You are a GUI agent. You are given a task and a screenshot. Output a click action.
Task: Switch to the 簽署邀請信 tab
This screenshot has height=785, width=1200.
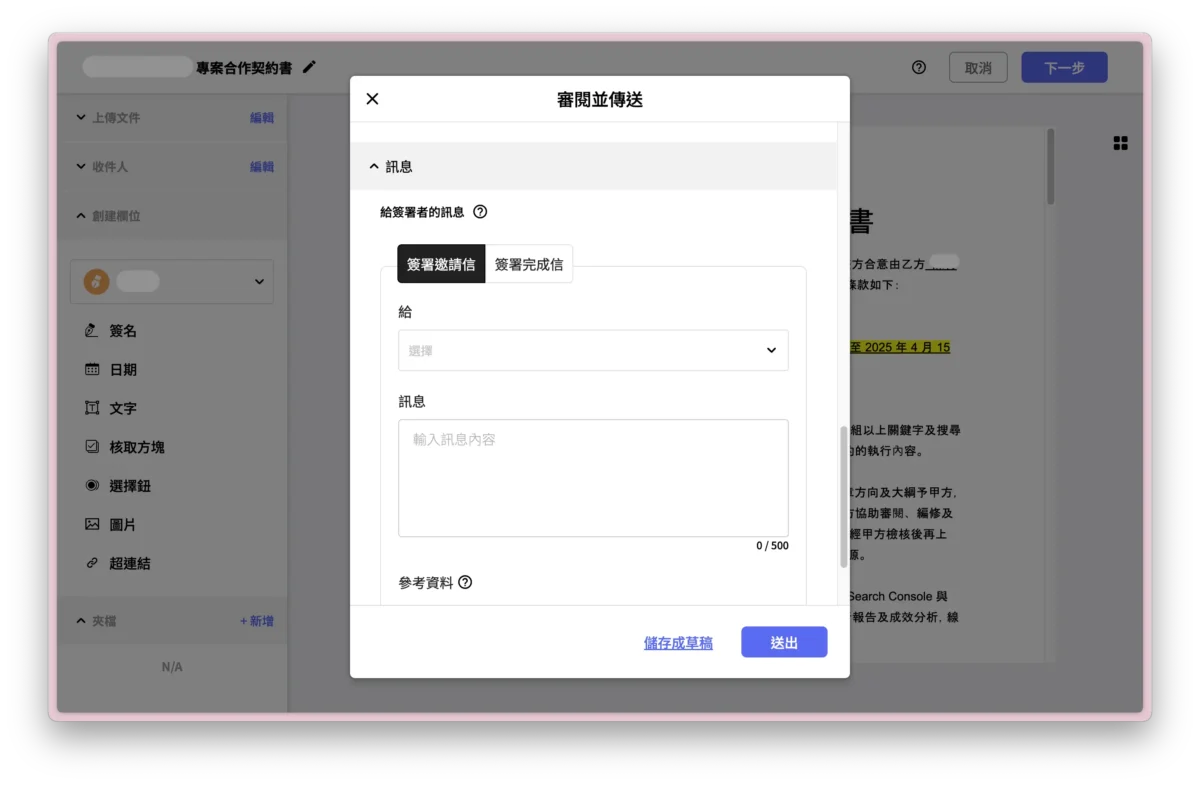[x=440, y=263]
